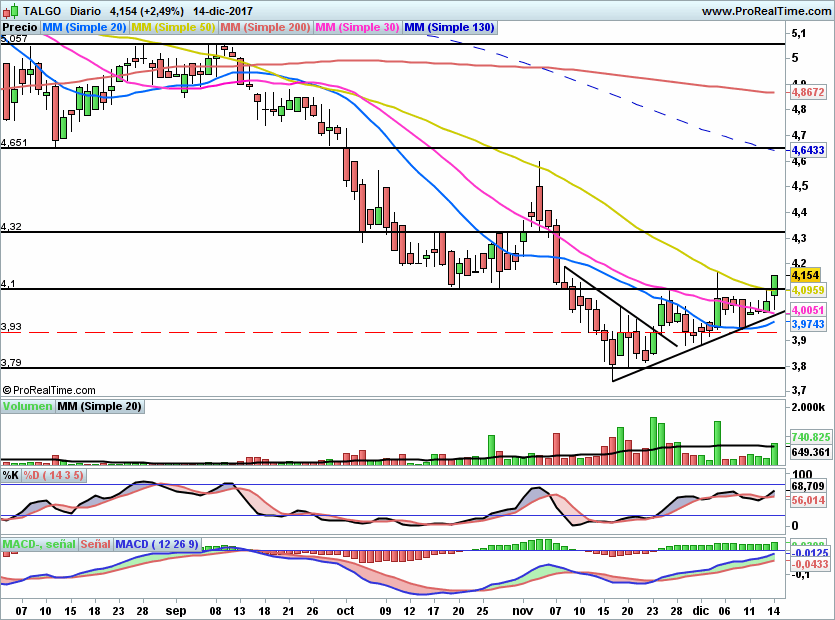
Task: Click the -0,0125 MACD value tag
Action: click(x=809, y=553)
